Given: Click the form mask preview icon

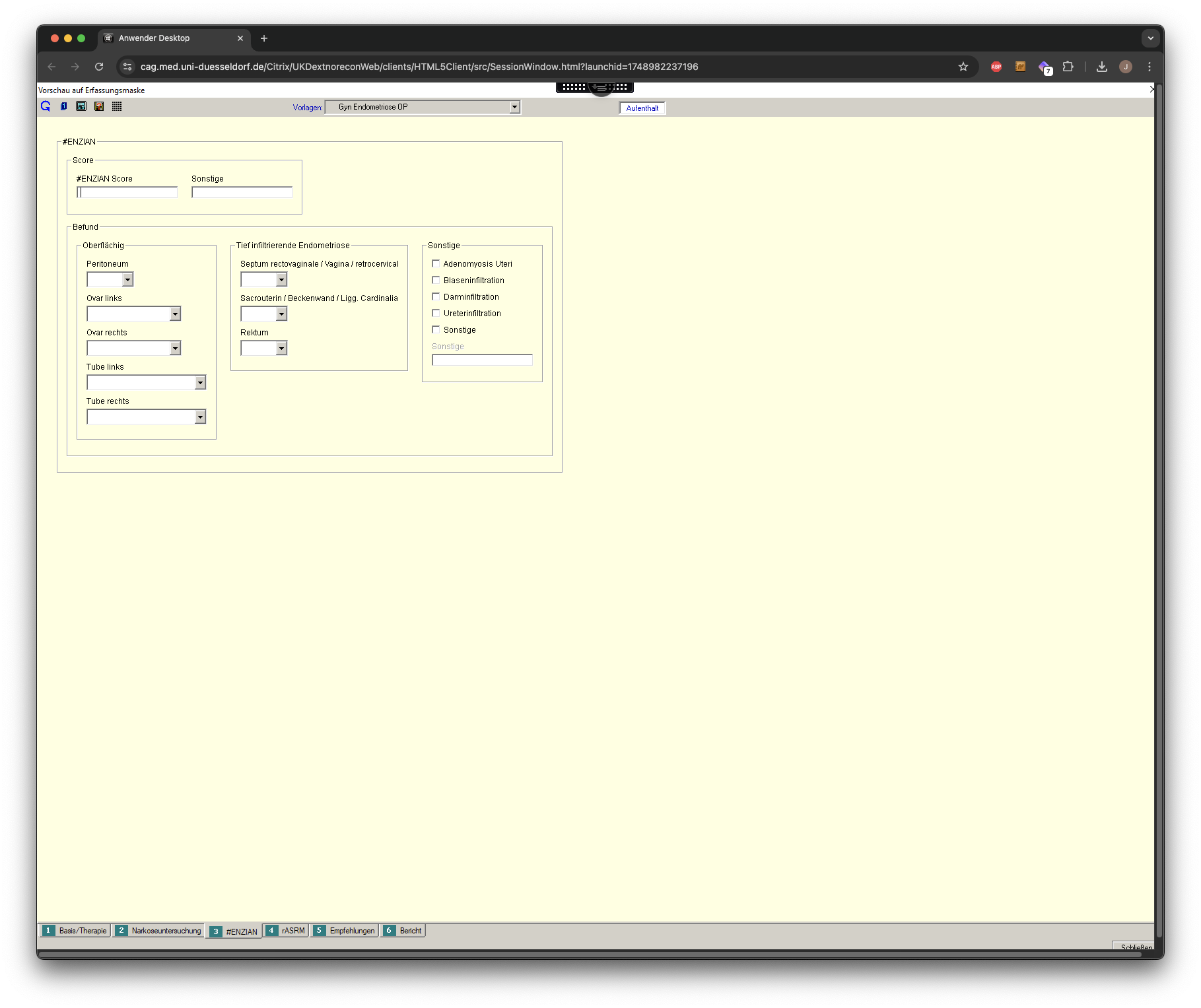Looking at the screenshot, I should pyautogui.click(x=81, y=106).
